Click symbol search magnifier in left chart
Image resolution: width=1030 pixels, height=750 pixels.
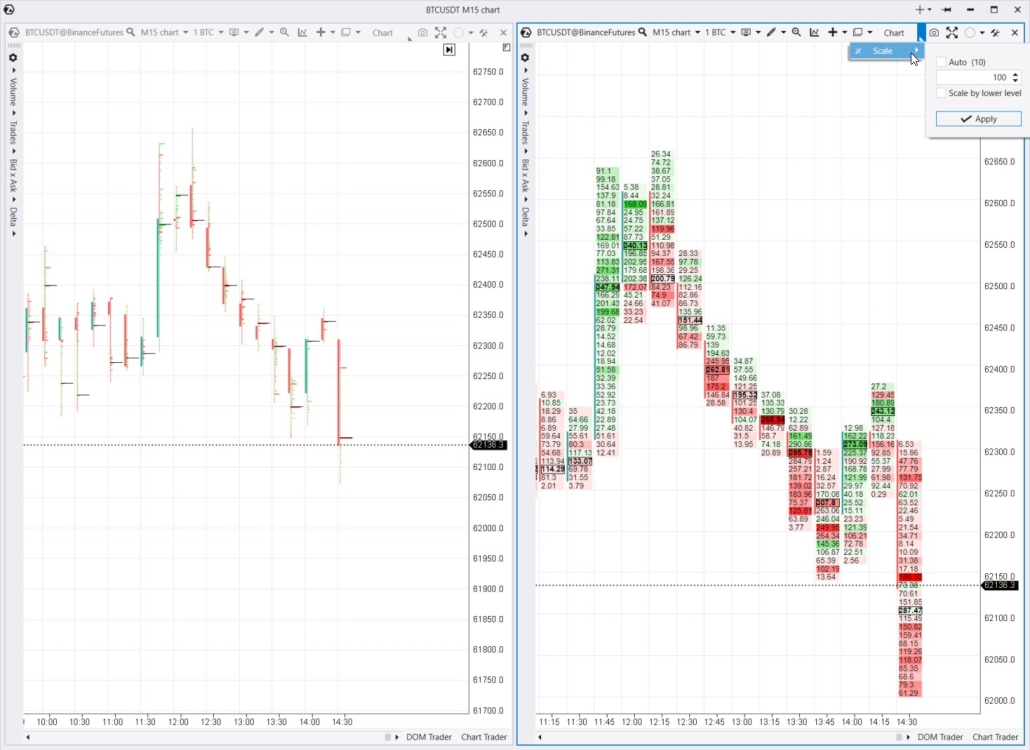(x=130, y=33)
